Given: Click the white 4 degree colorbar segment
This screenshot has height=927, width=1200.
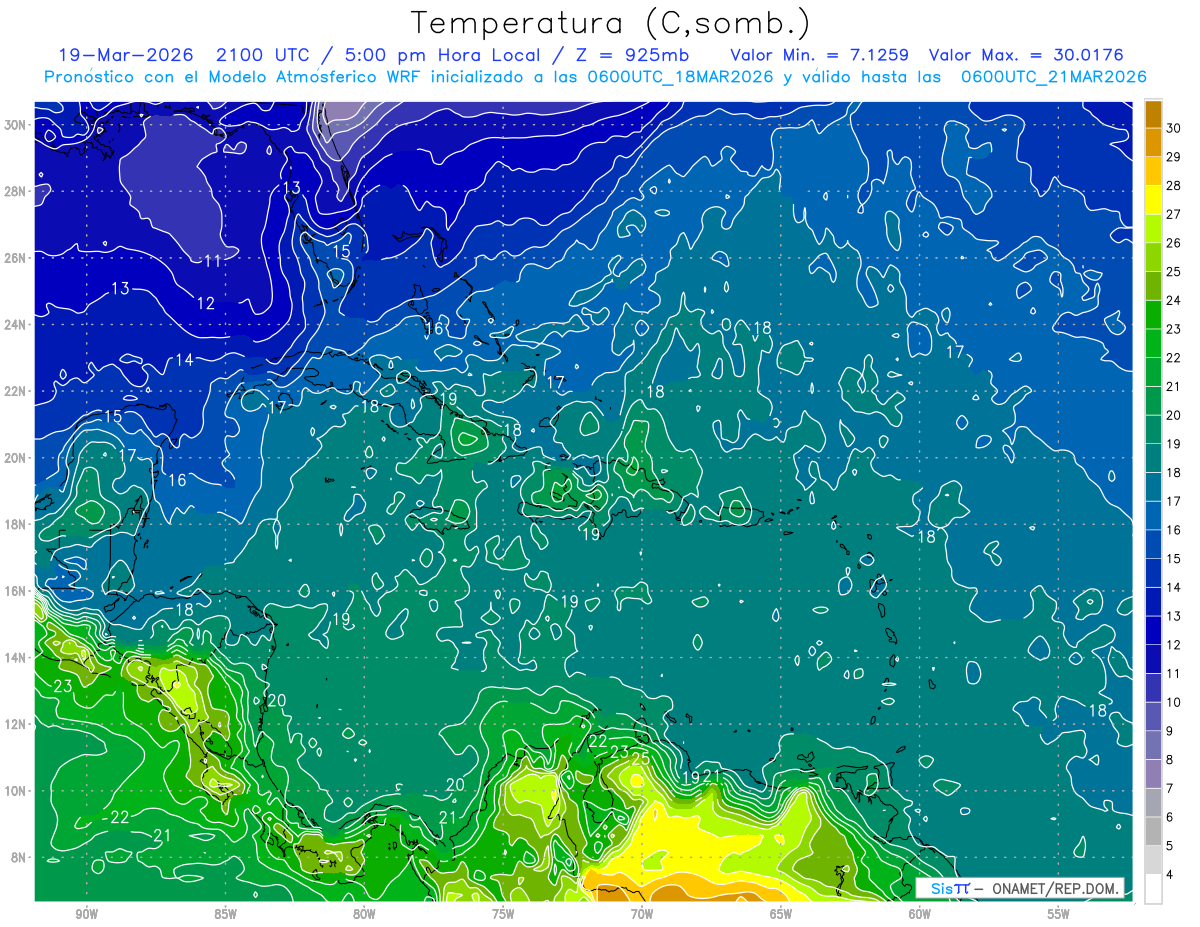Looking at the screenshot, I should pos(1153,889).
